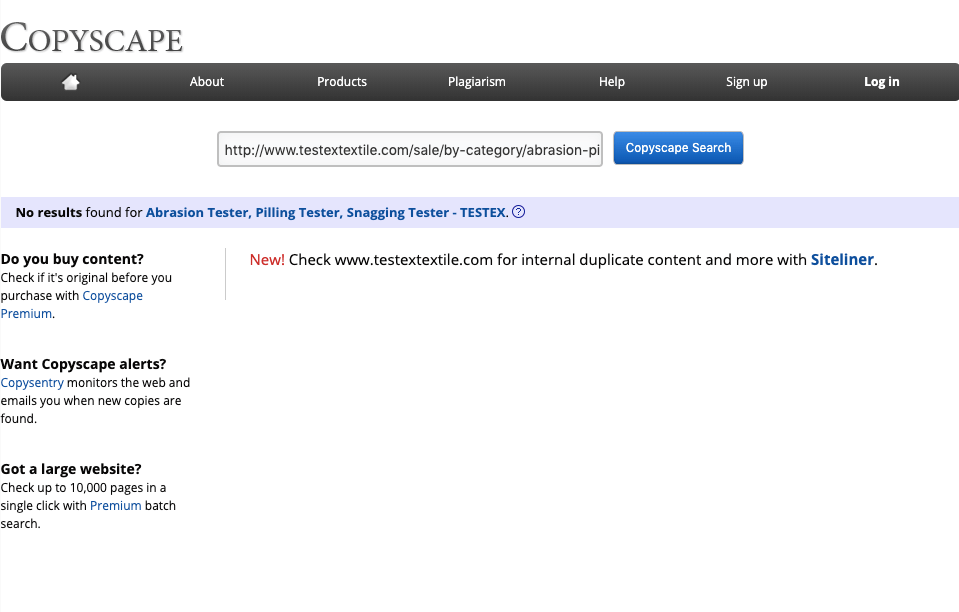Click the Premium batch search link

115,506
